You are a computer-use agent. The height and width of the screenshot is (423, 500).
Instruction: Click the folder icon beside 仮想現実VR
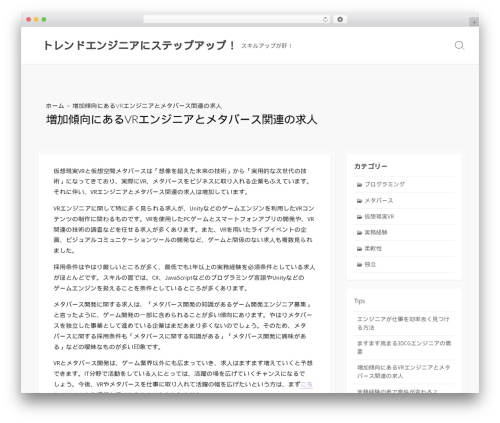(x=359, y=217)
